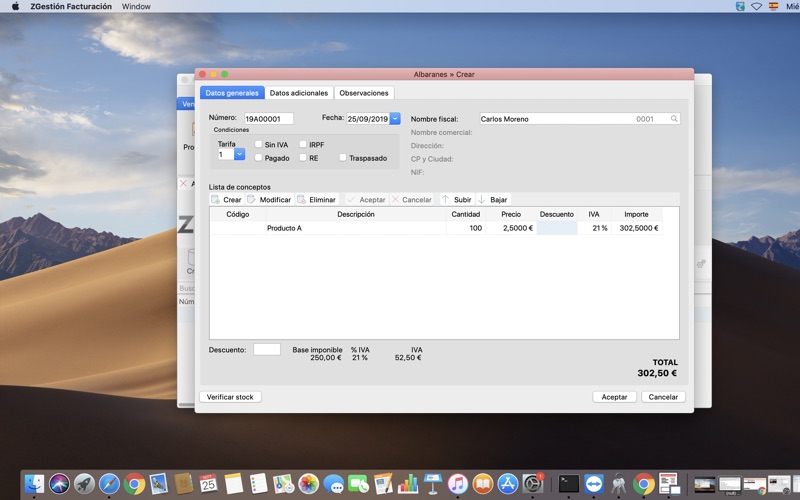Open Reminders in the dock
This screenshot has height=500, width=800.
pos(259,484)
